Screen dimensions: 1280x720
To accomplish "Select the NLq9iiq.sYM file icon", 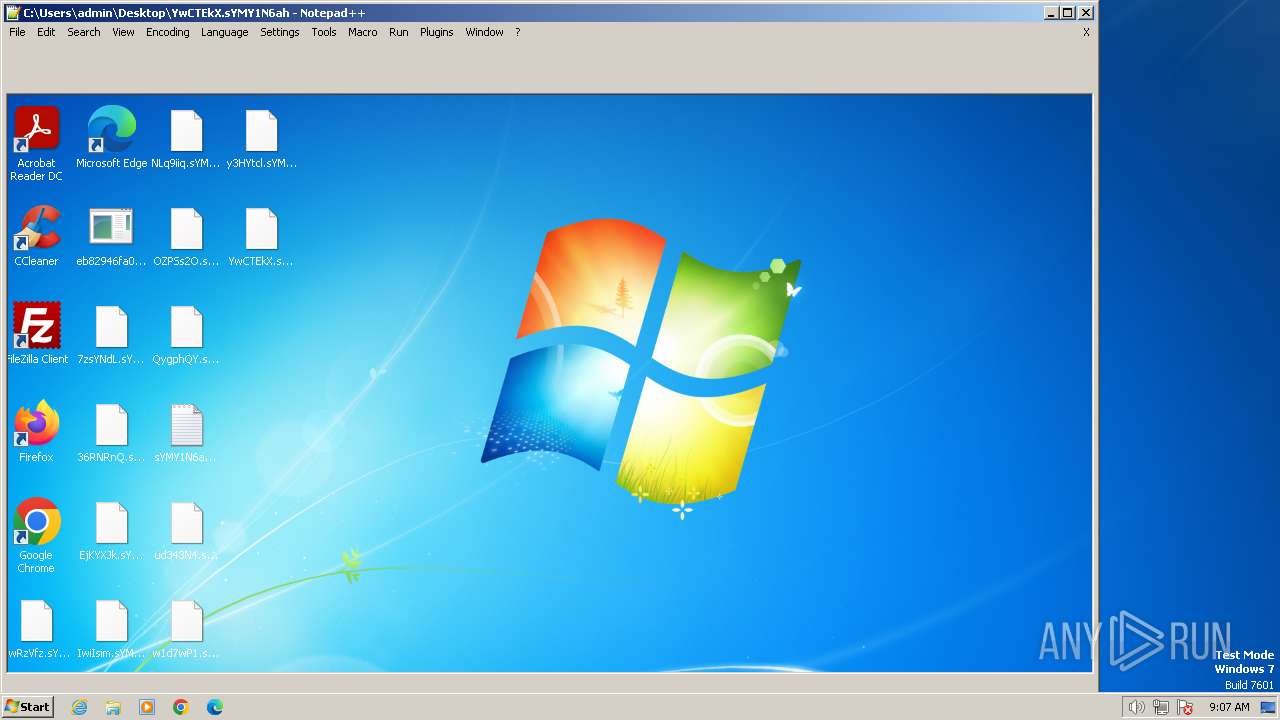I will pyautogui.click(x=186, y=138).
